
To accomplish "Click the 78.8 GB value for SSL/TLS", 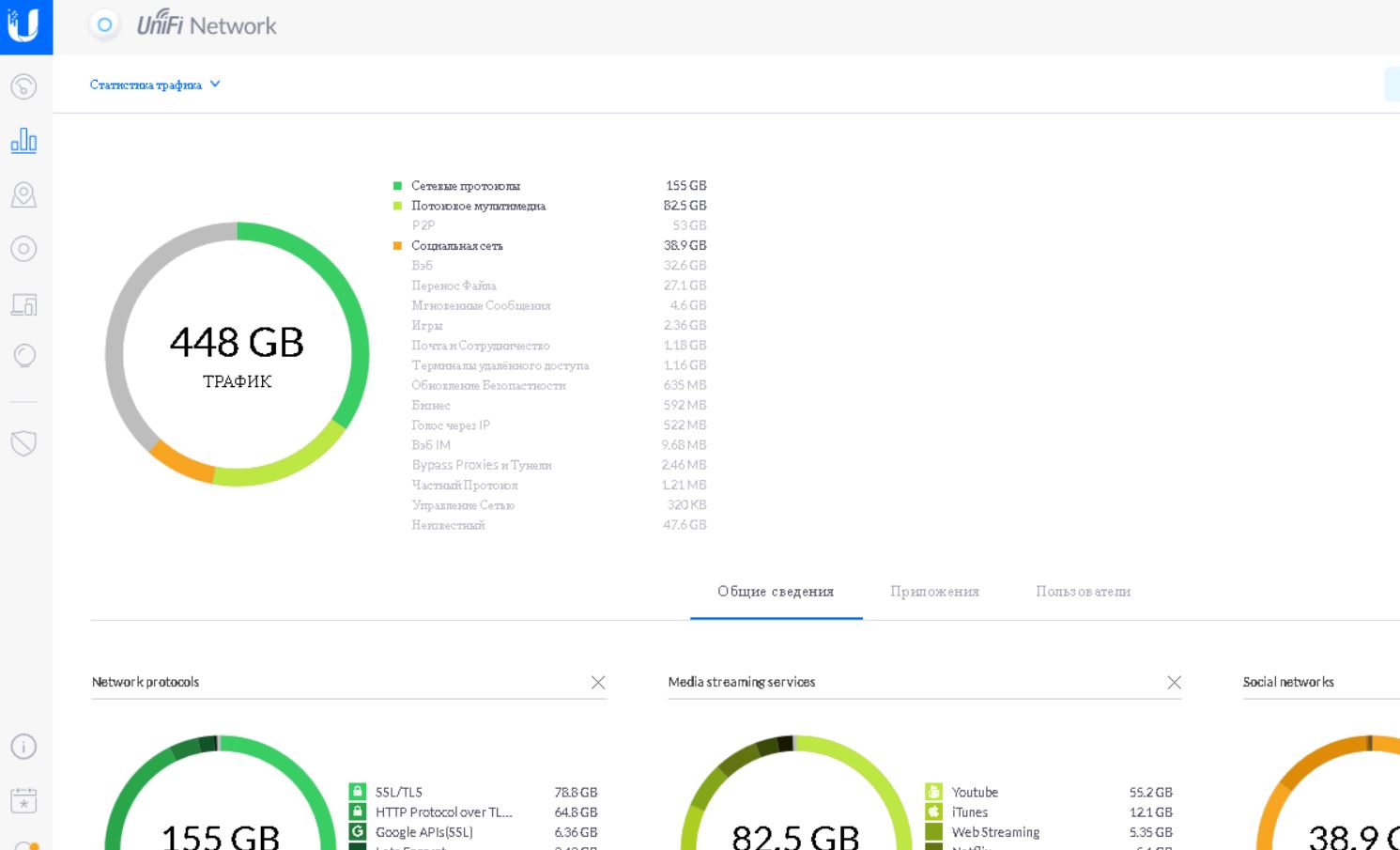I will click(x=576, y=792).
